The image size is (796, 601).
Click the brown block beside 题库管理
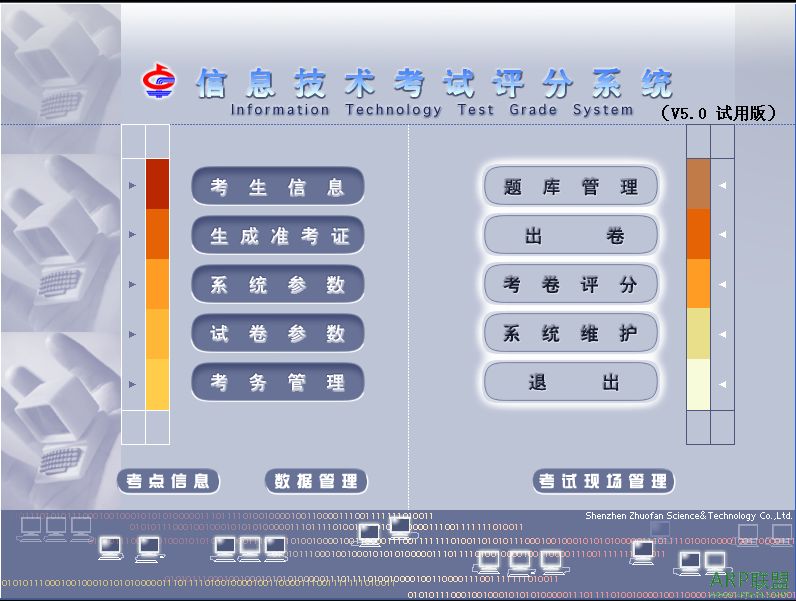pos(698,184)
